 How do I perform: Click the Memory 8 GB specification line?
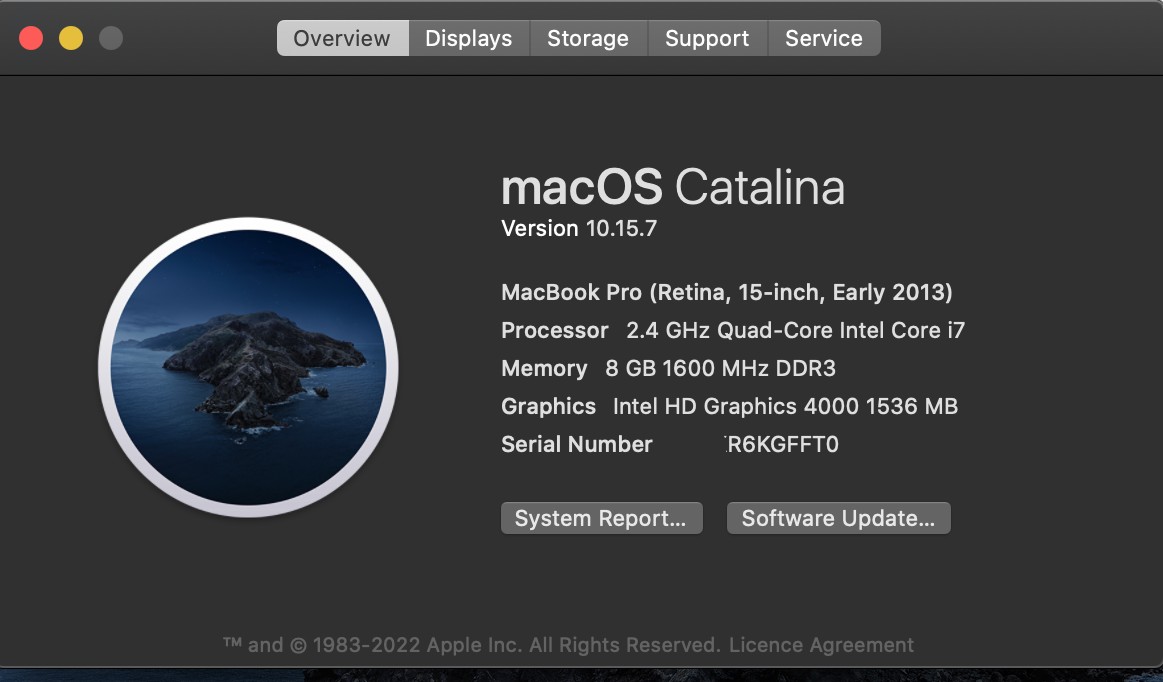[x=668, y=369]
